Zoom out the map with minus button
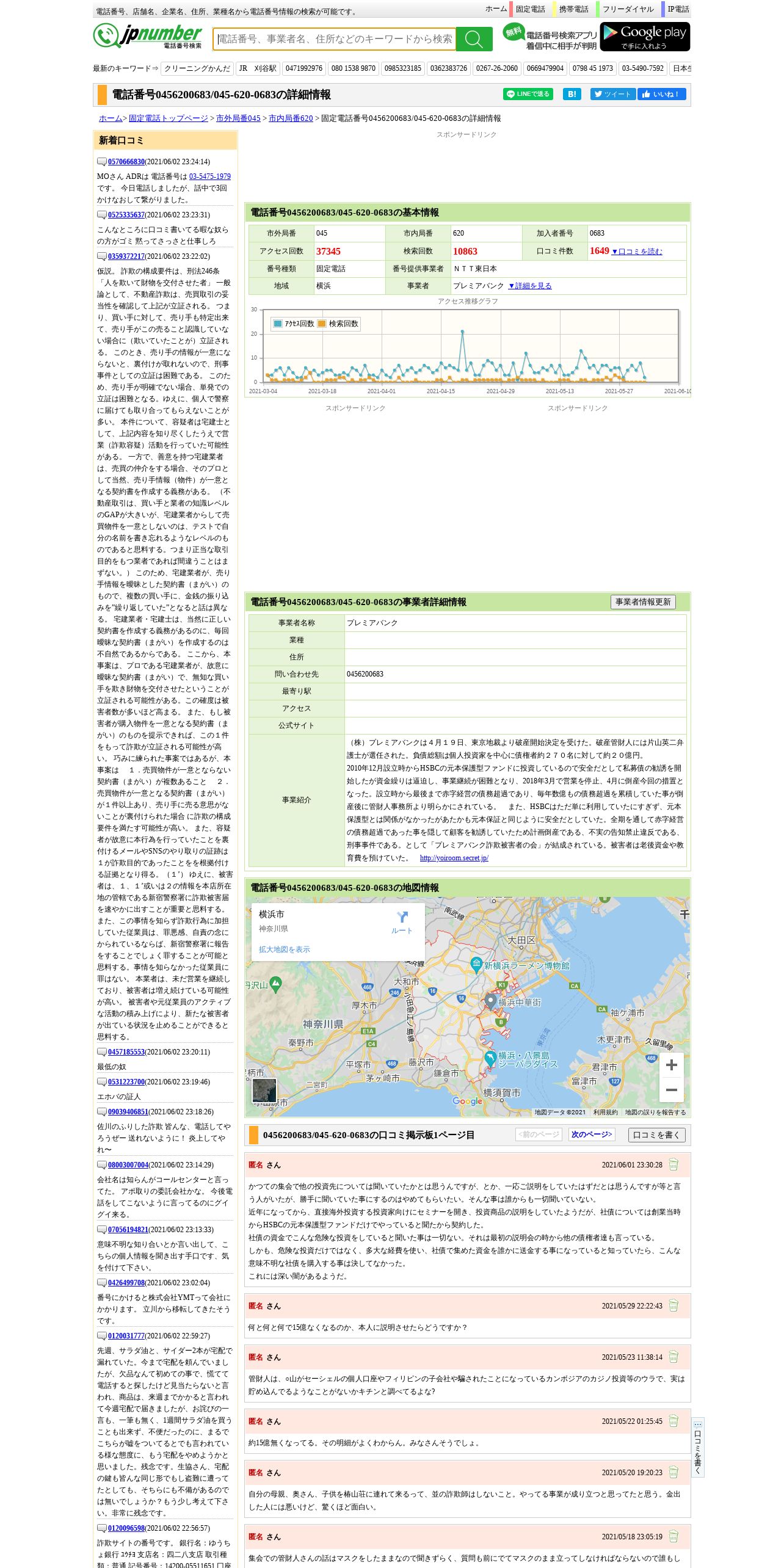784x1568 pixels. (x=672, y=1090)
